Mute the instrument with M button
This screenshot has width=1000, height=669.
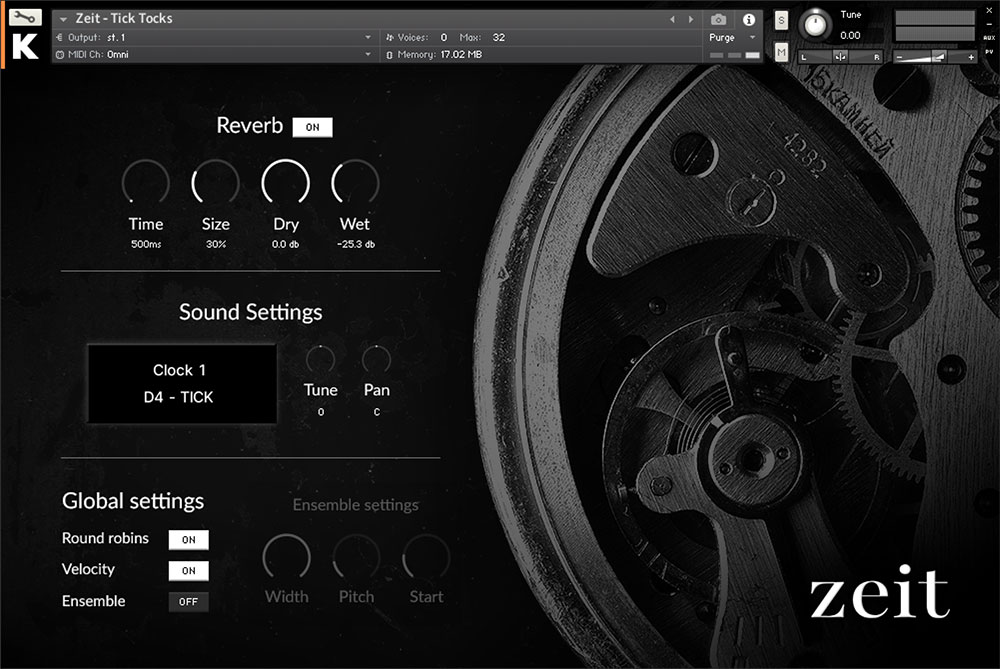point(781,52)
